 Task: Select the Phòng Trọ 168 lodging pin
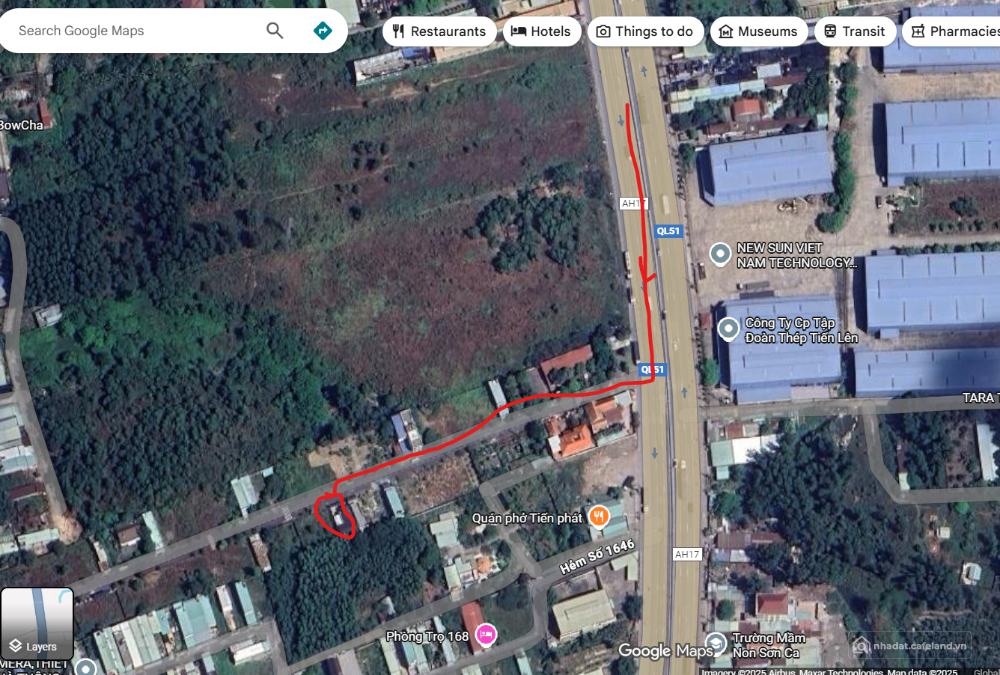(485, 635)
